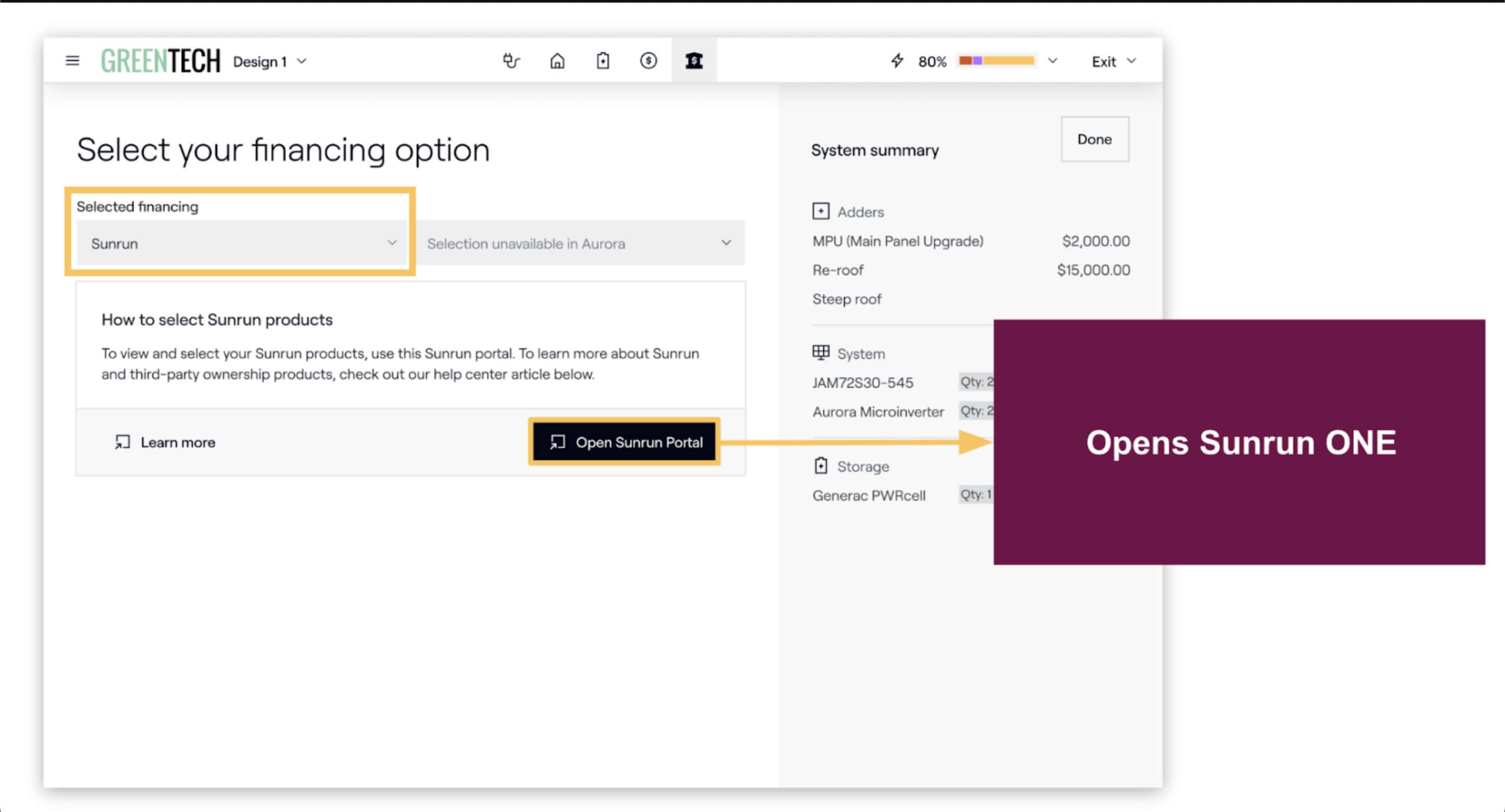Viewport: 1505px width, 812px height.
Task: Select the financing bank toolbar icon
Action: pos(693,61)
